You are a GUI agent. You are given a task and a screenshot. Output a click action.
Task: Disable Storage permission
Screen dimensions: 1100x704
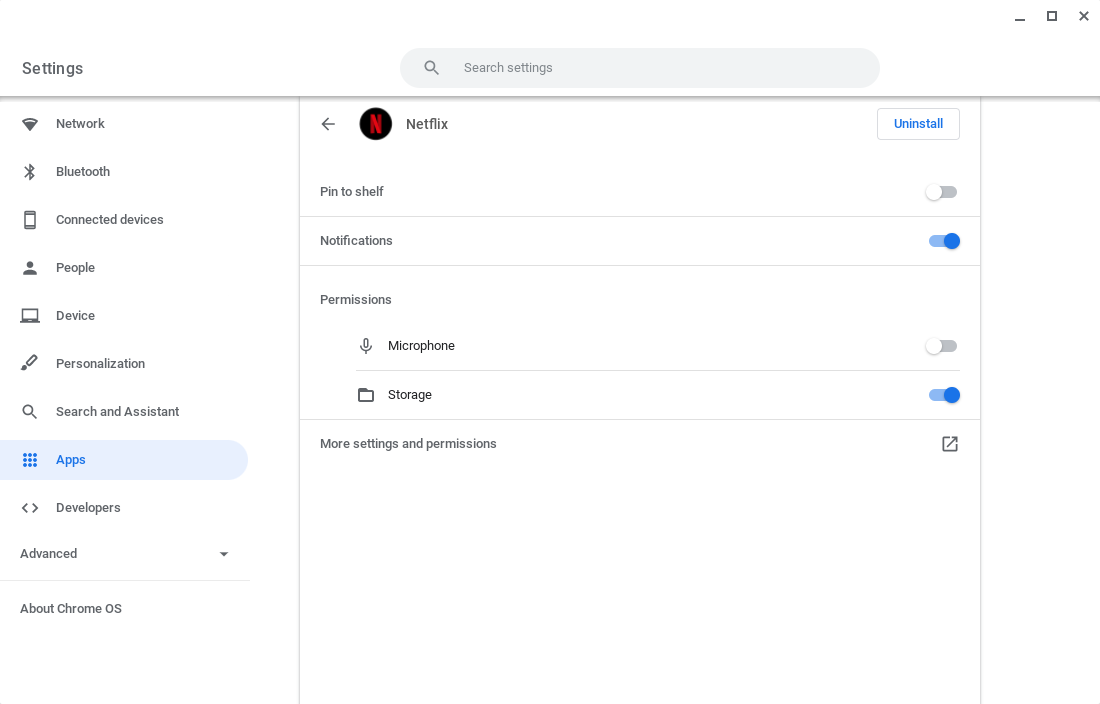(944, 395)
